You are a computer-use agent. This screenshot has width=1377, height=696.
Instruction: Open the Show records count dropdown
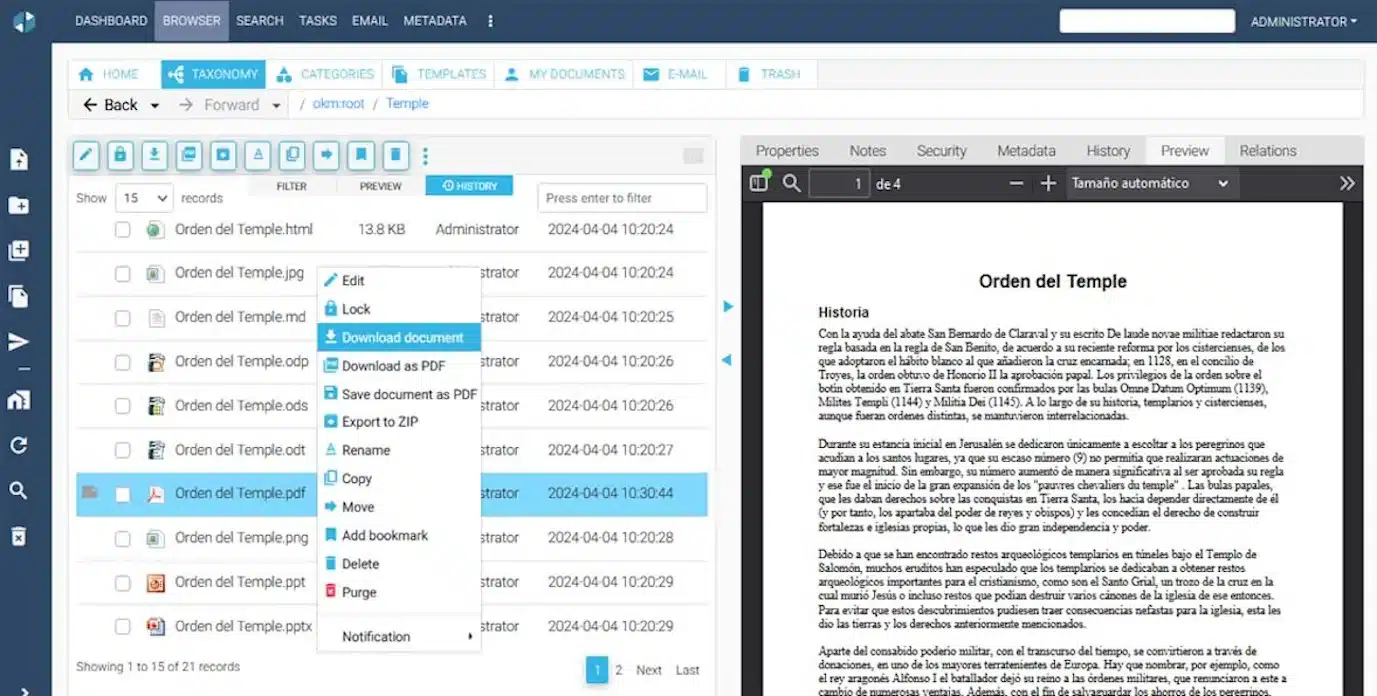pos(144,198)
